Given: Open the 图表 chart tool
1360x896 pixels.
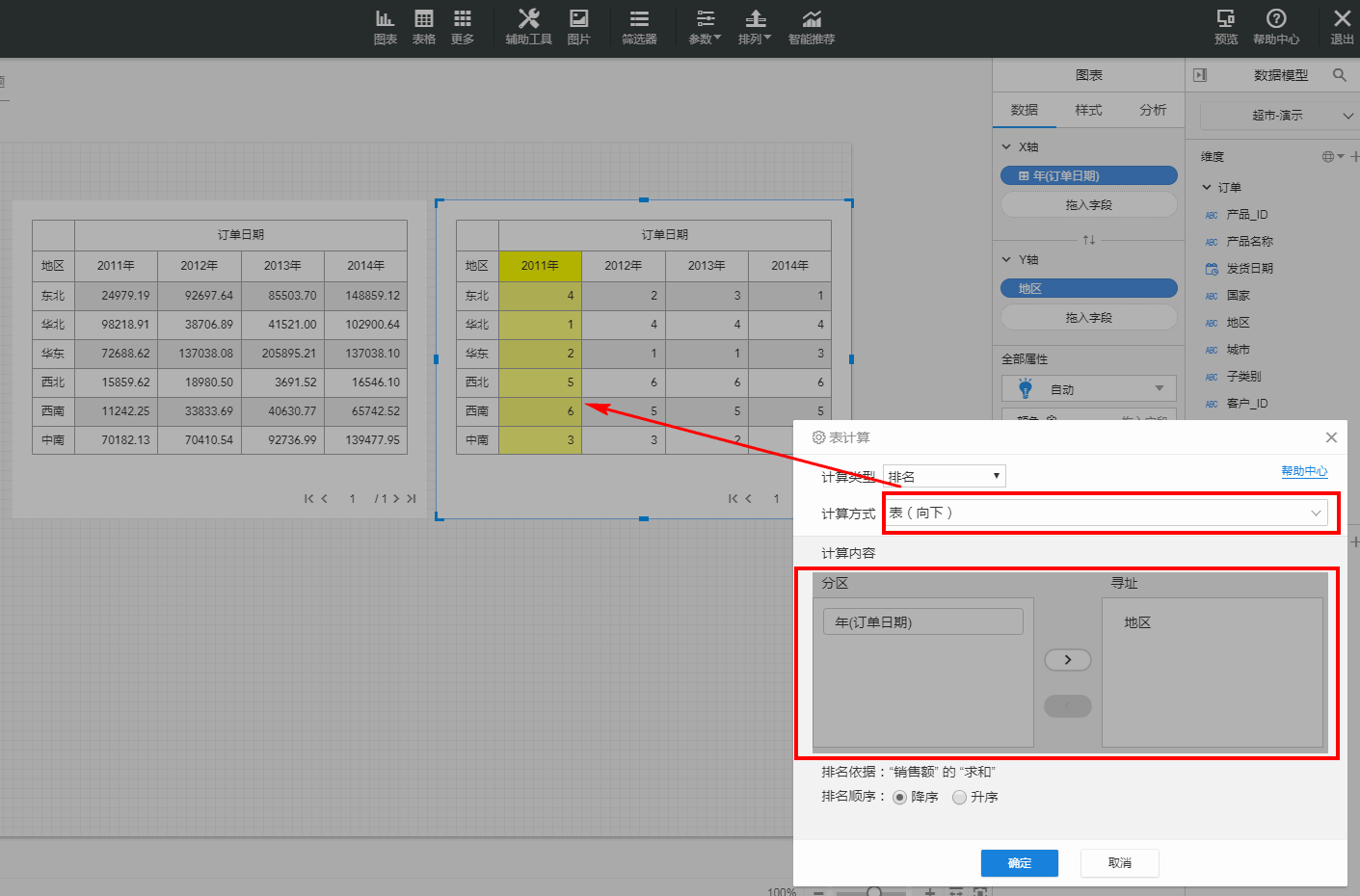Looking at the screenshot, I should 385,26.
